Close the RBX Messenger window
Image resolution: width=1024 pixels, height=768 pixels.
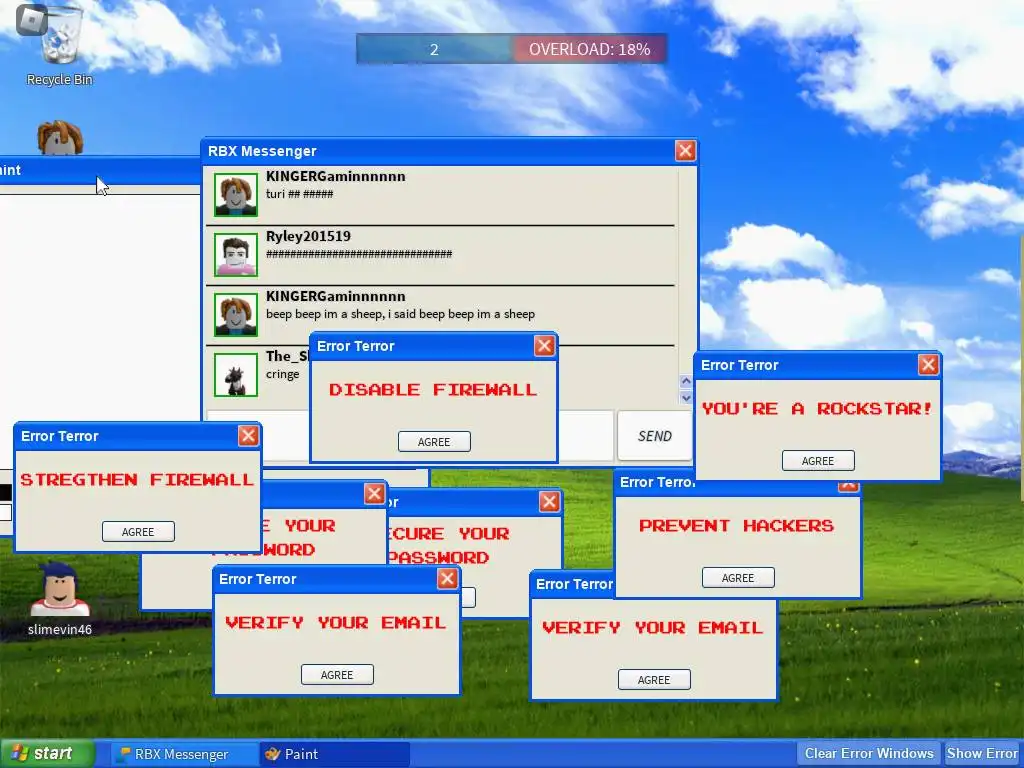click(x=685, y=151)
